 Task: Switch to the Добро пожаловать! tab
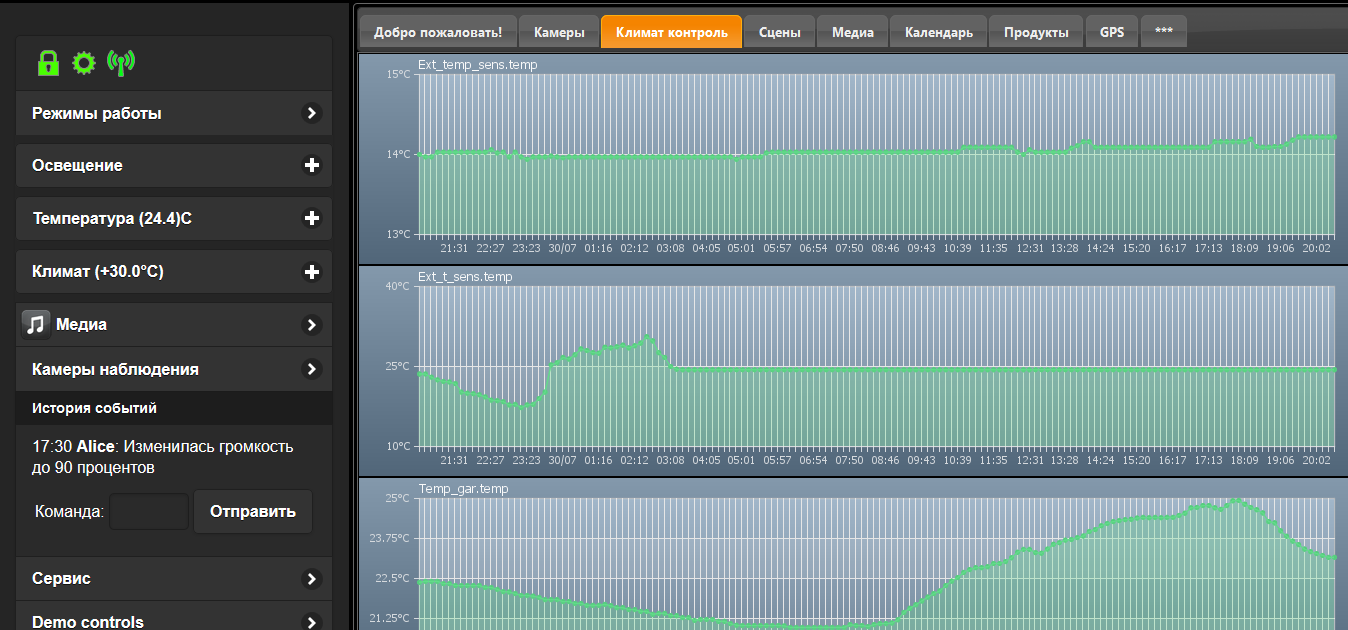click(x=438, y=32)
